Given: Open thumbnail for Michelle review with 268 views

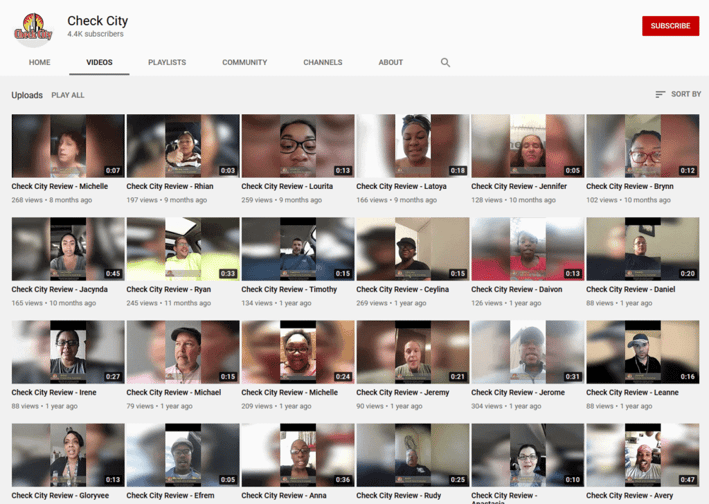Looking at the screenshot, I should pos(68,146).
